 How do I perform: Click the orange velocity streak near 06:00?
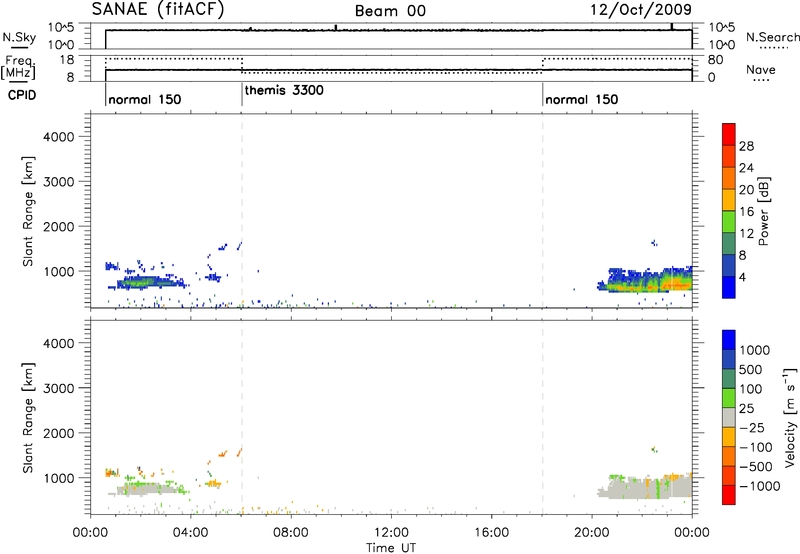[x=239, y=451]
